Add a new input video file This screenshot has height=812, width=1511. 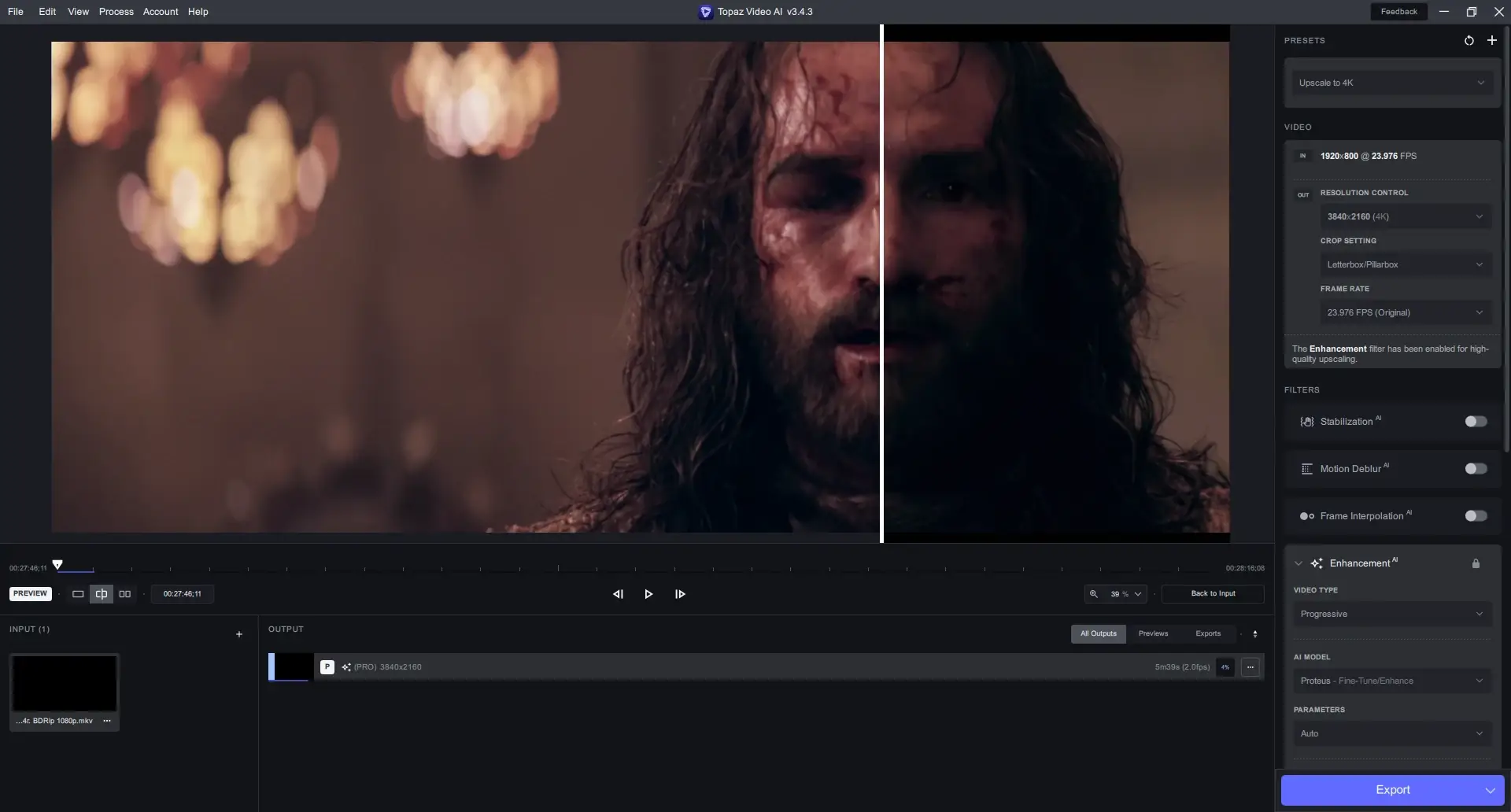pyautogui.click(x=239, y=634)
